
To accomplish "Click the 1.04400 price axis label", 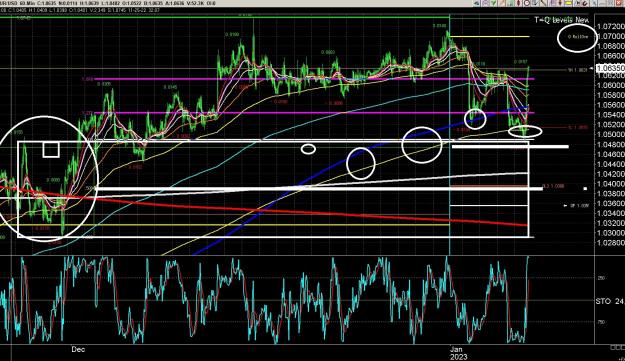I will (x=610, y=164).
